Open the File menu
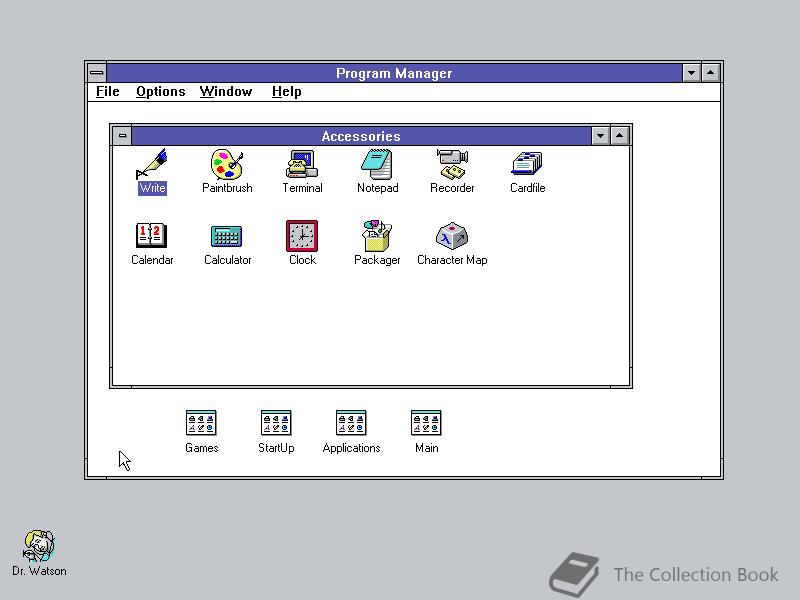Image resolution: width=800 pixels, height=600 pixels. [108, 92]
